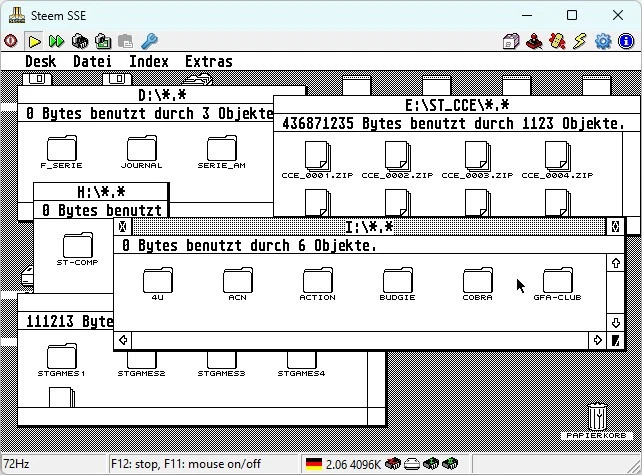The image size is (642, 475).
Task: Click the sizer box of I: window
Action: (615, 340)
